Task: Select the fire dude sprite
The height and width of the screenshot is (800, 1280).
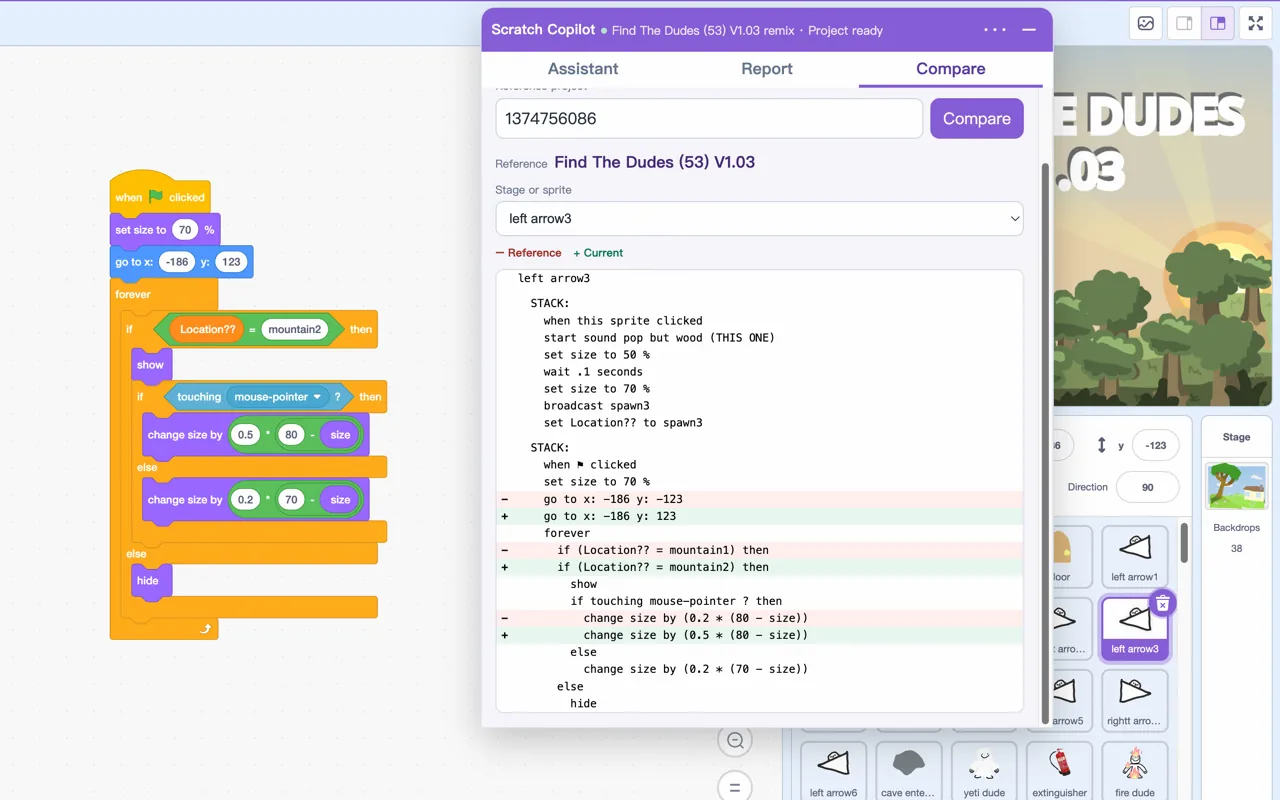Action: tap(1134, 772)
